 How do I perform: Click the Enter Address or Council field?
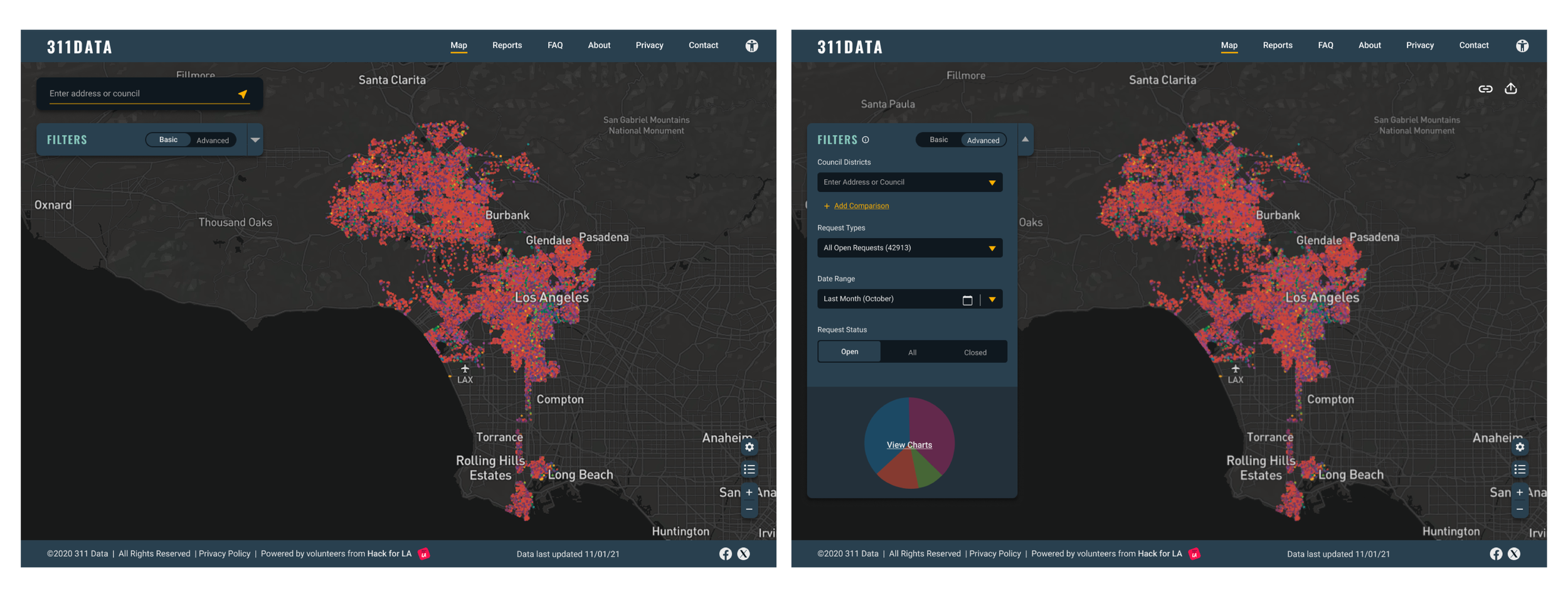909,182
